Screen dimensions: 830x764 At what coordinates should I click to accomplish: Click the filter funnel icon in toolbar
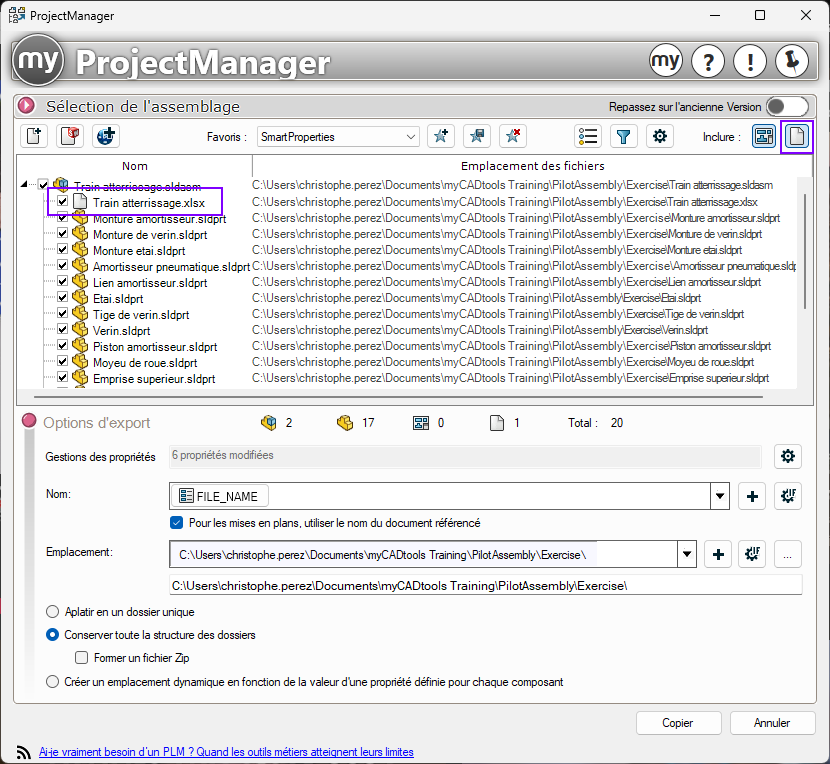tap(623, 137)
